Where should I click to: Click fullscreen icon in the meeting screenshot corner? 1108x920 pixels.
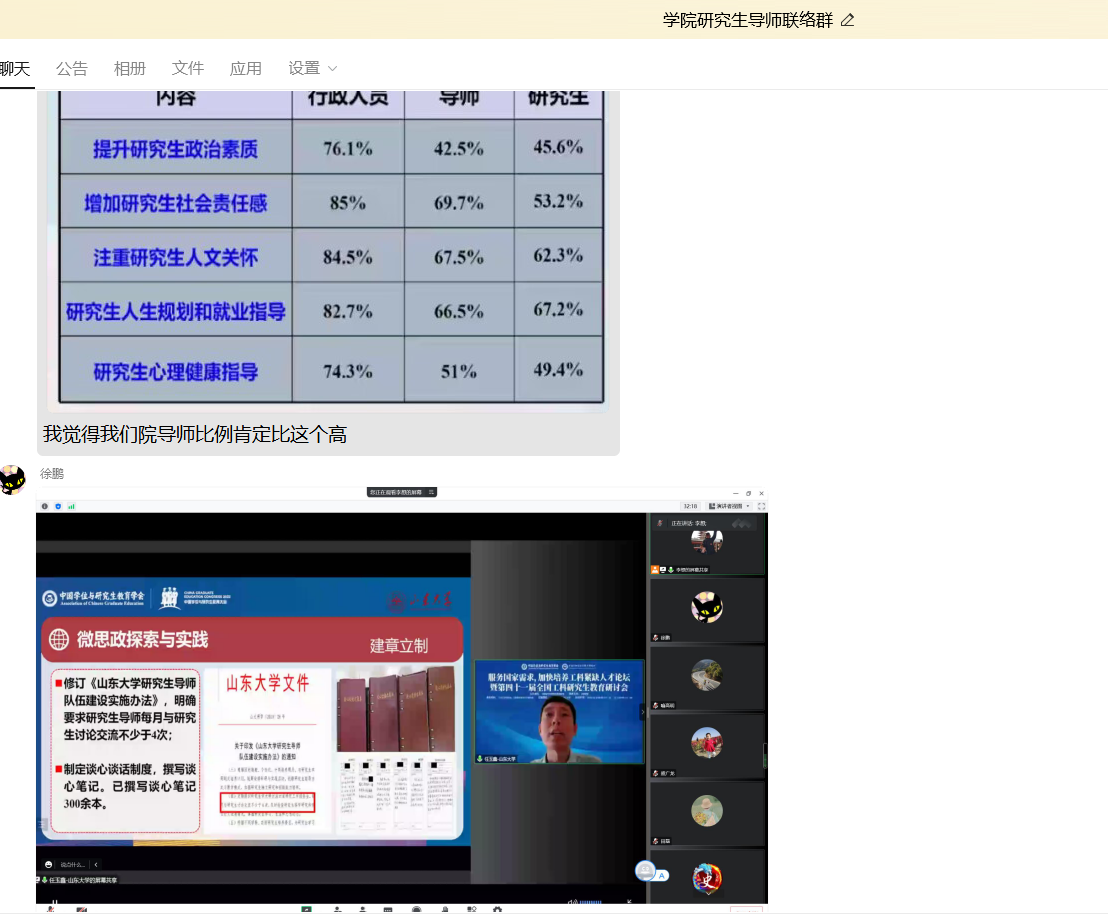(x=761, y=506)
